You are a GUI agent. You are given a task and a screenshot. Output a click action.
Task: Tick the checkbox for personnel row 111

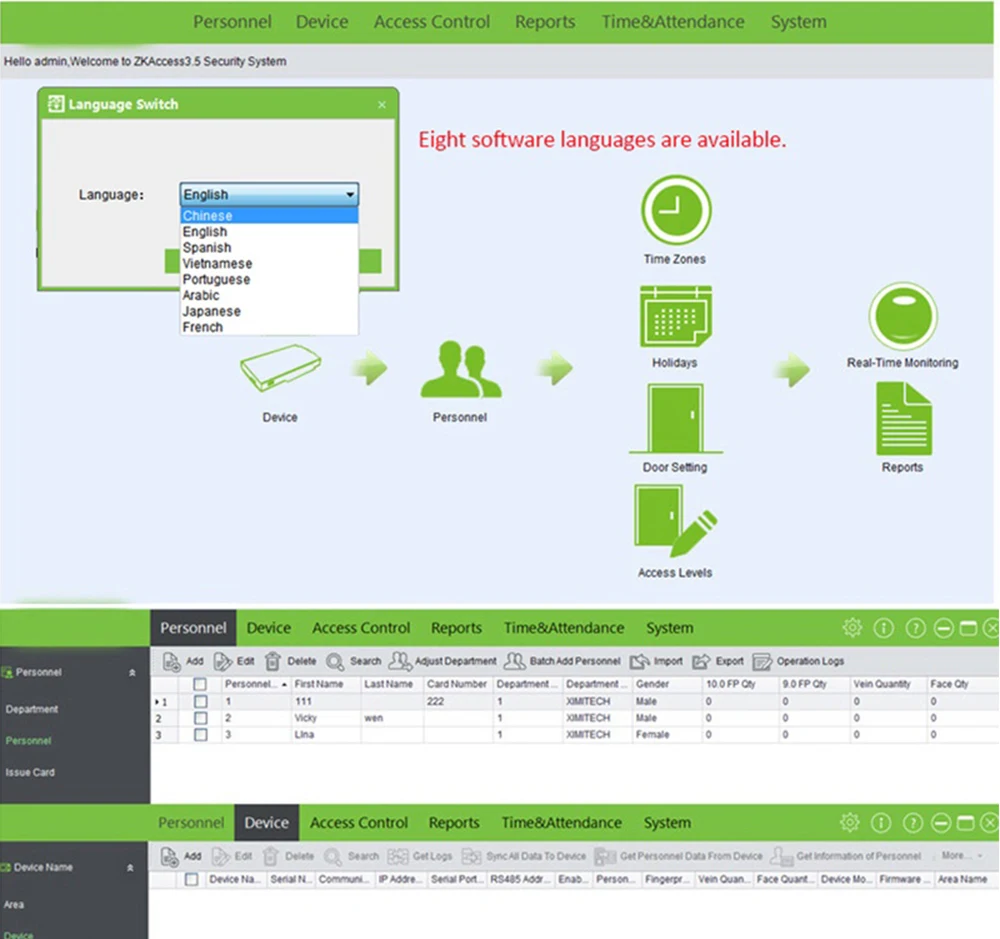tap(200, 702)
